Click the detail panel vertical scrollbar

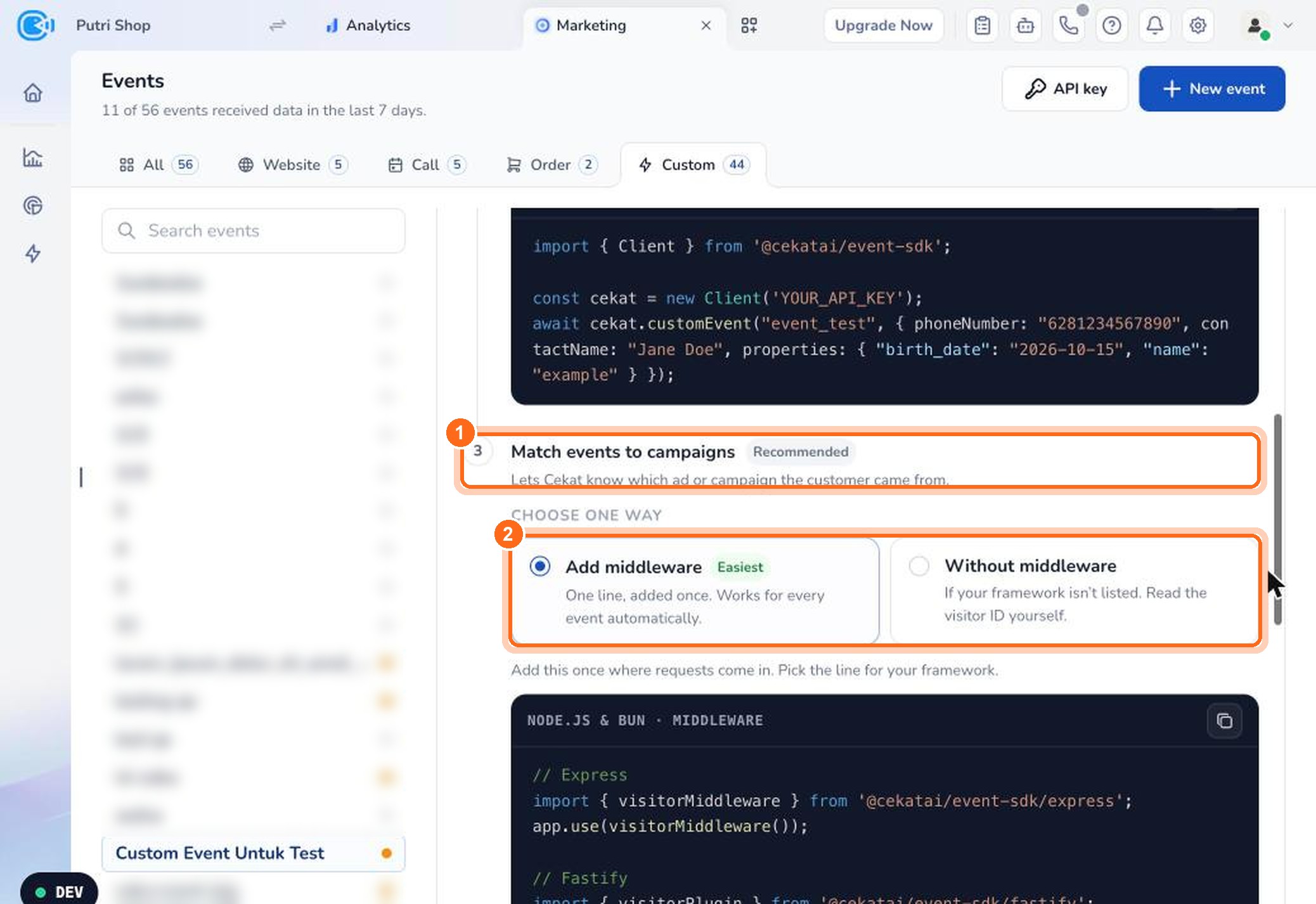1277,520
